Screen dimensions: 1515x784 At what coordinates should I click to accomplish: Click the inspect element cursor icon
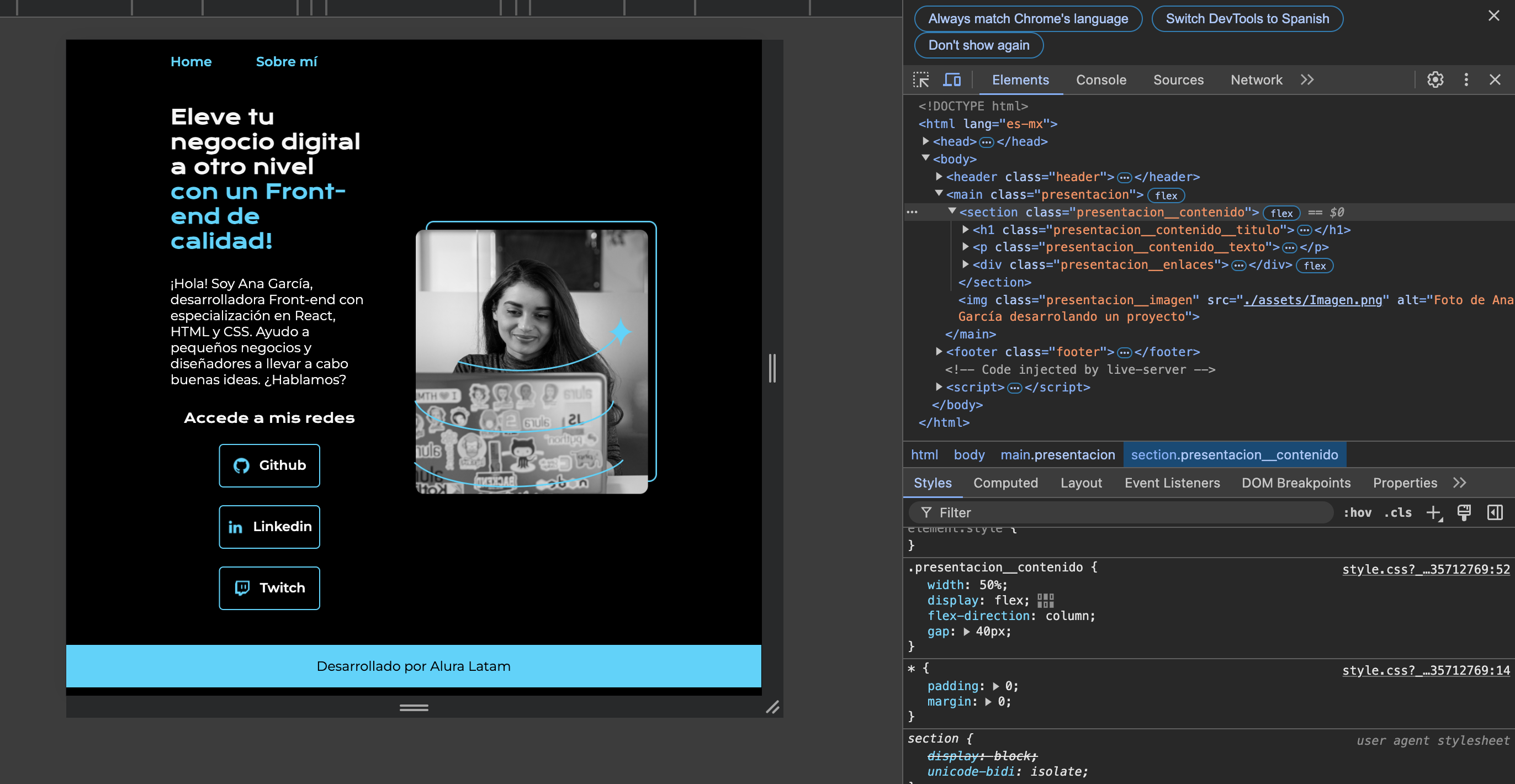click(921, 79)
